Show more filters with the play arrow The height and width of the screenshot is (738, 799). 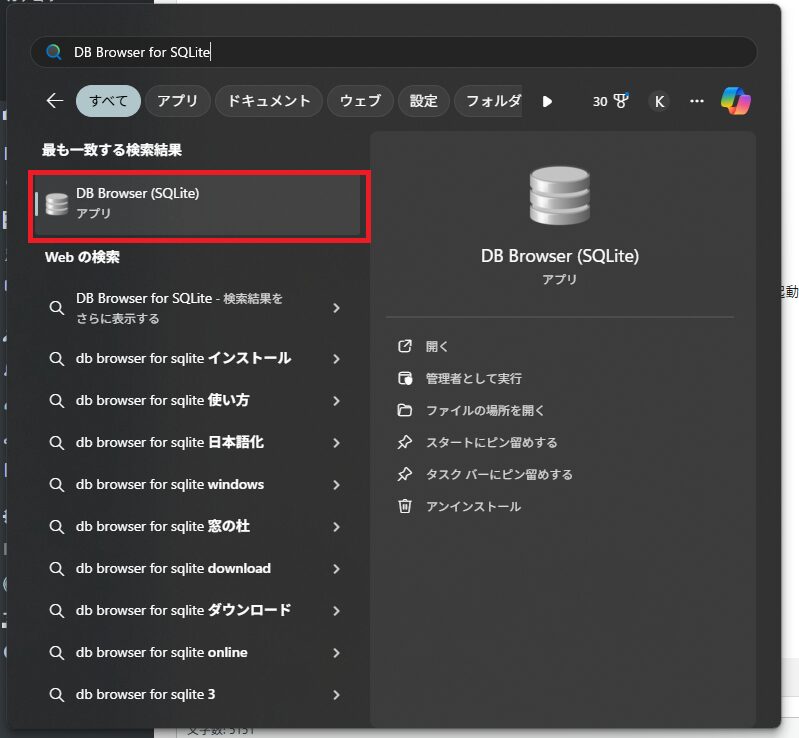click(547, 101)
